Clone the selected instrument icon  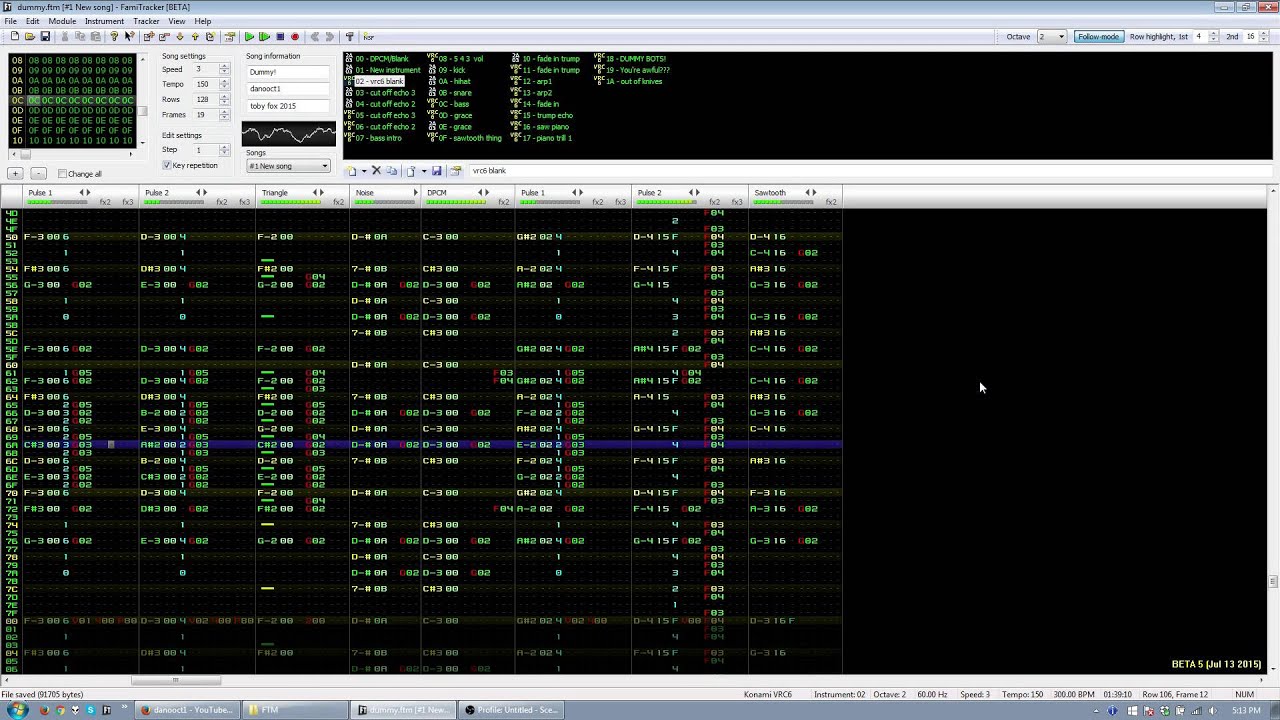pos(392,171)
